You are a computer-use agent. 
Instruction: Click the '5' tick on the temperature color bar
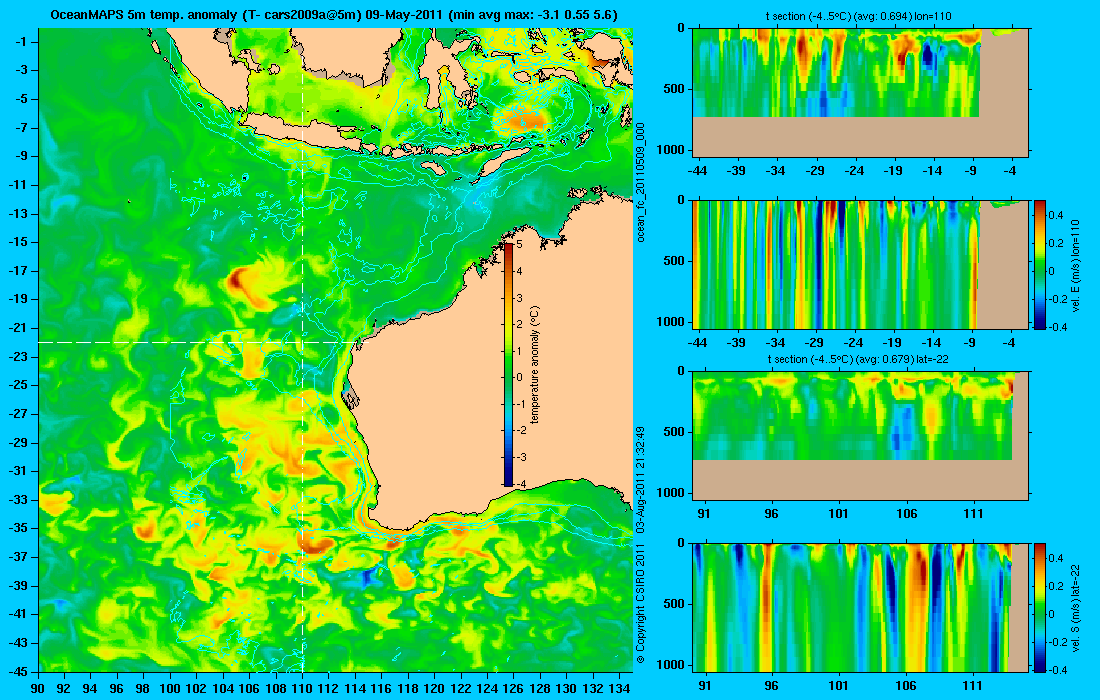click(x=520, y=245)
